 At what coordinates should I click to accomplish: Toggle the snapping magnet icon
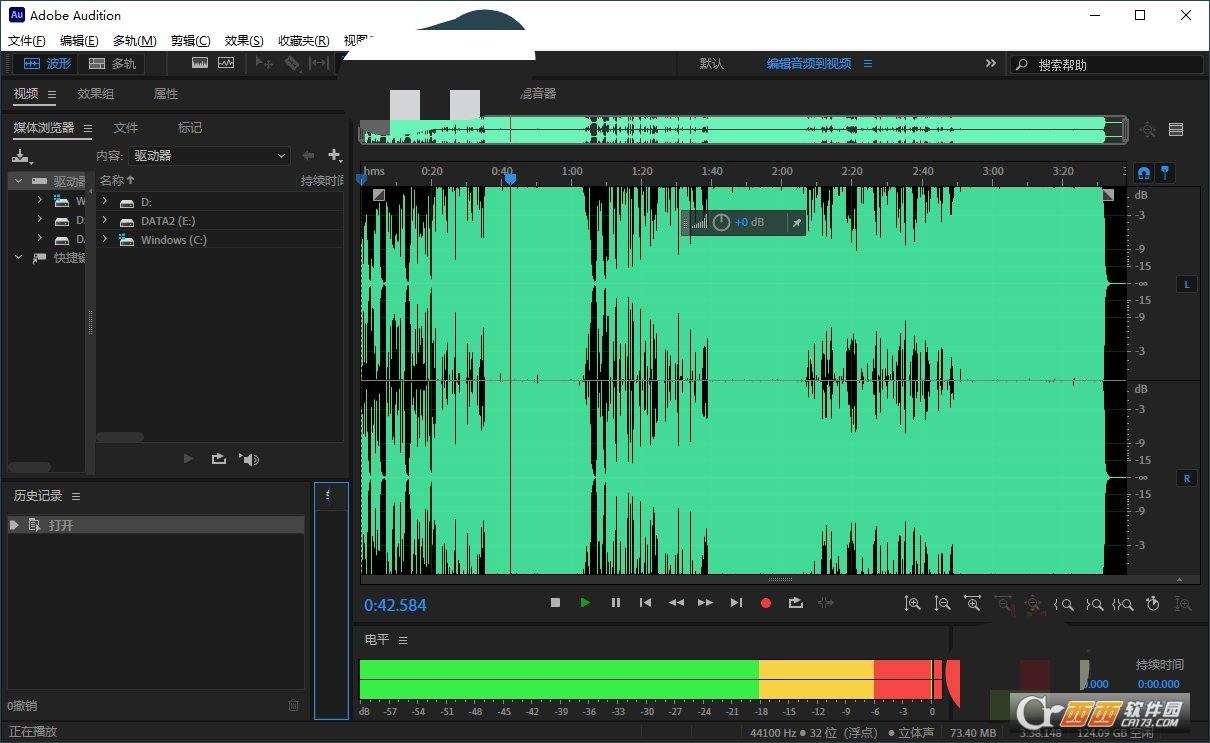(x=1144, y=172)
